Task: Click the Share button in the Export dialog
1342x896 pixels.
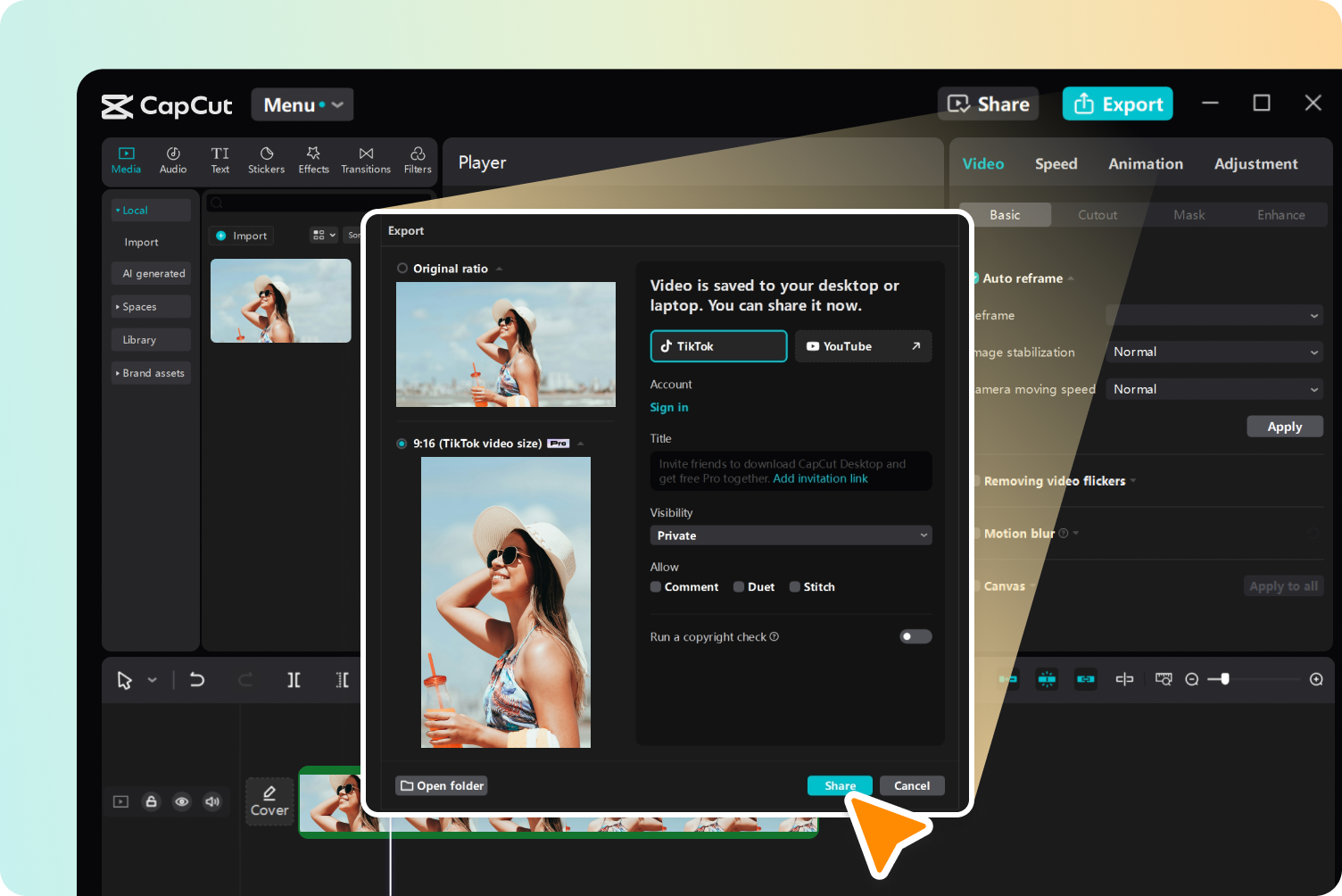Action: 839,785
